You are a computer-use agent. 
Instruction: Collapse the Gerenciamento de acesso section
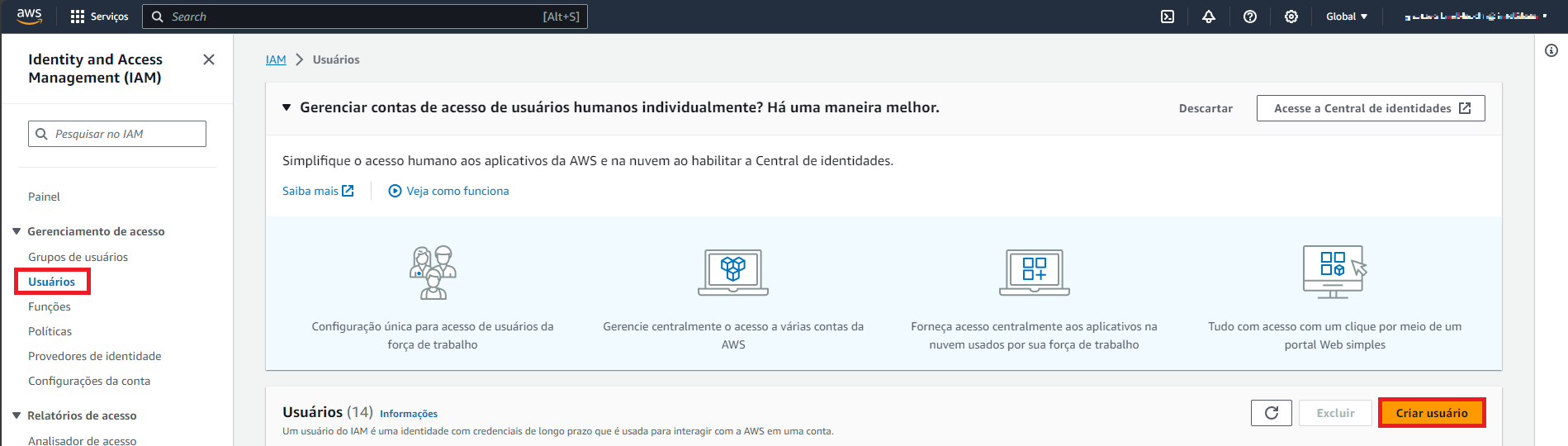point(17,231)
